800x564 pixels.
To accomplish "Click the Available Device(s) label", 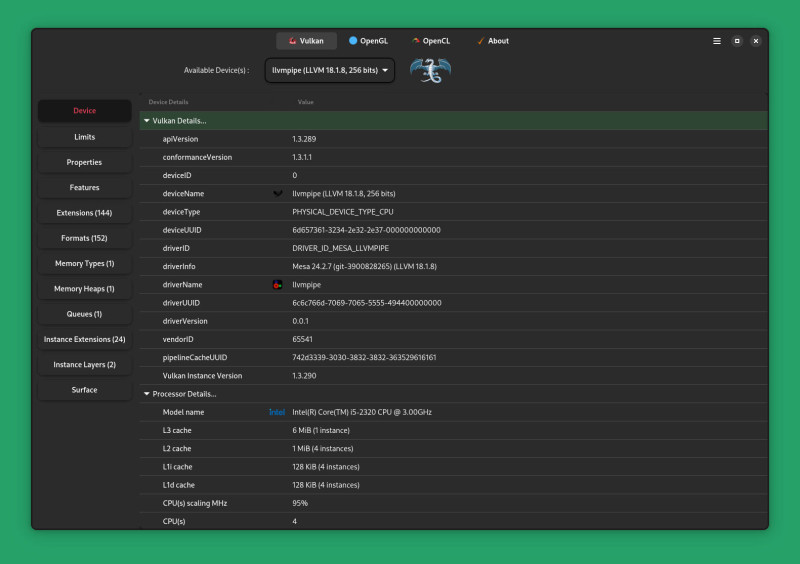I will click(x=216, y=70).
